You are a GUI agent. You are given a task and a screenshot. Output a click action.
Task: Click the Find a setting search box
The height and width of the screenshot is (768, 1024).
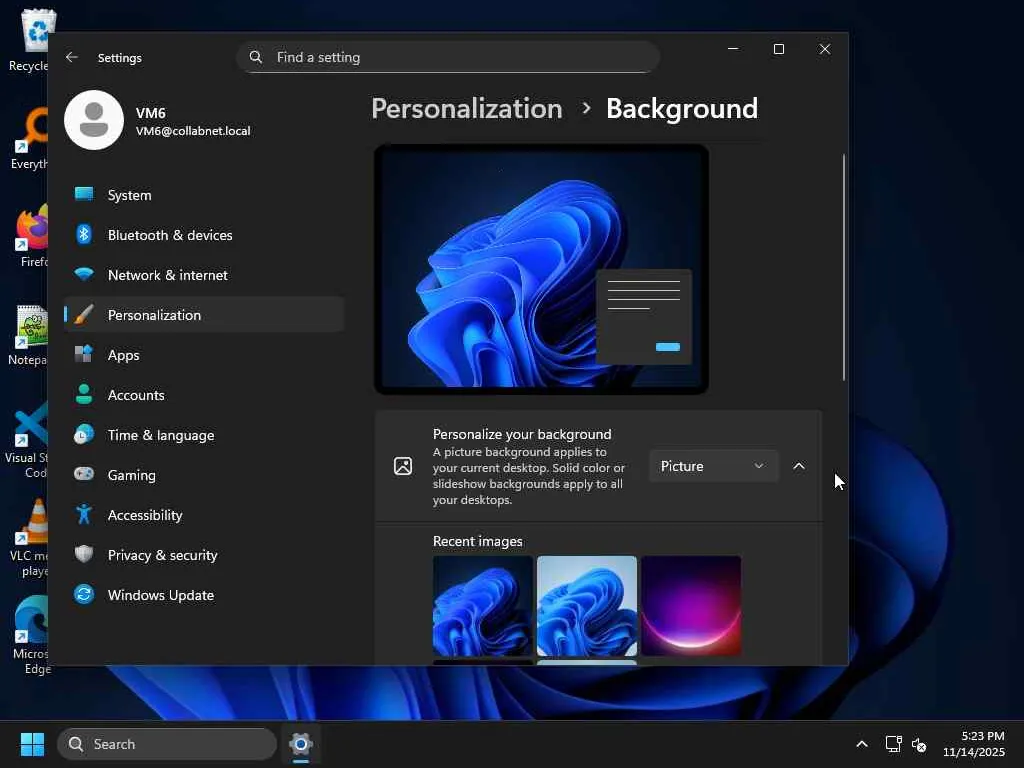point(448,57)
